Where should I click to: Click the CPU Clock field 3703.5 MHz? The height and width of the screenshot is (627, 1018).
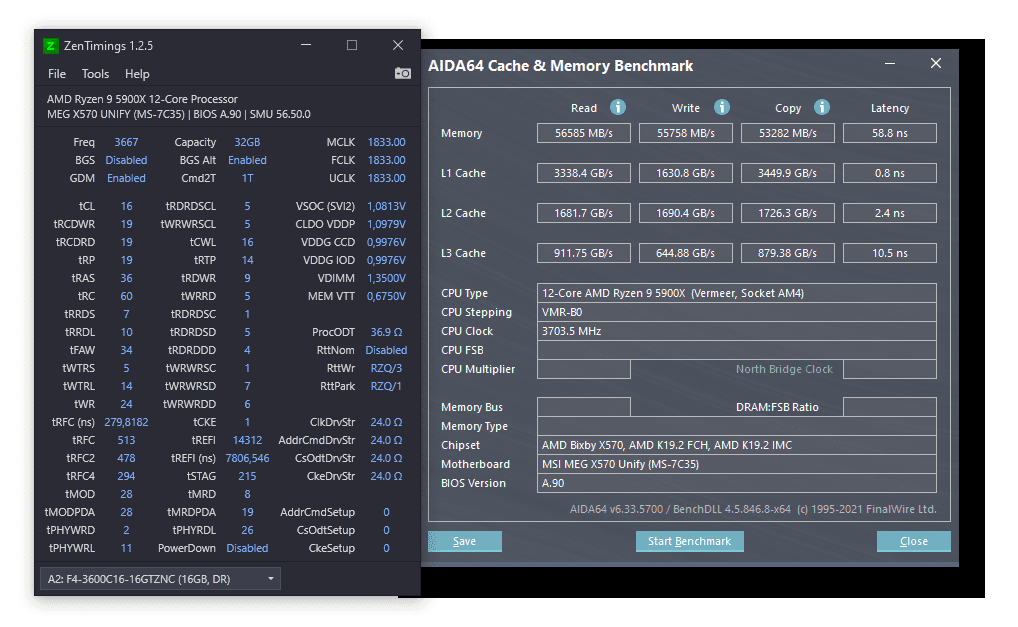(x=736, y=331)
